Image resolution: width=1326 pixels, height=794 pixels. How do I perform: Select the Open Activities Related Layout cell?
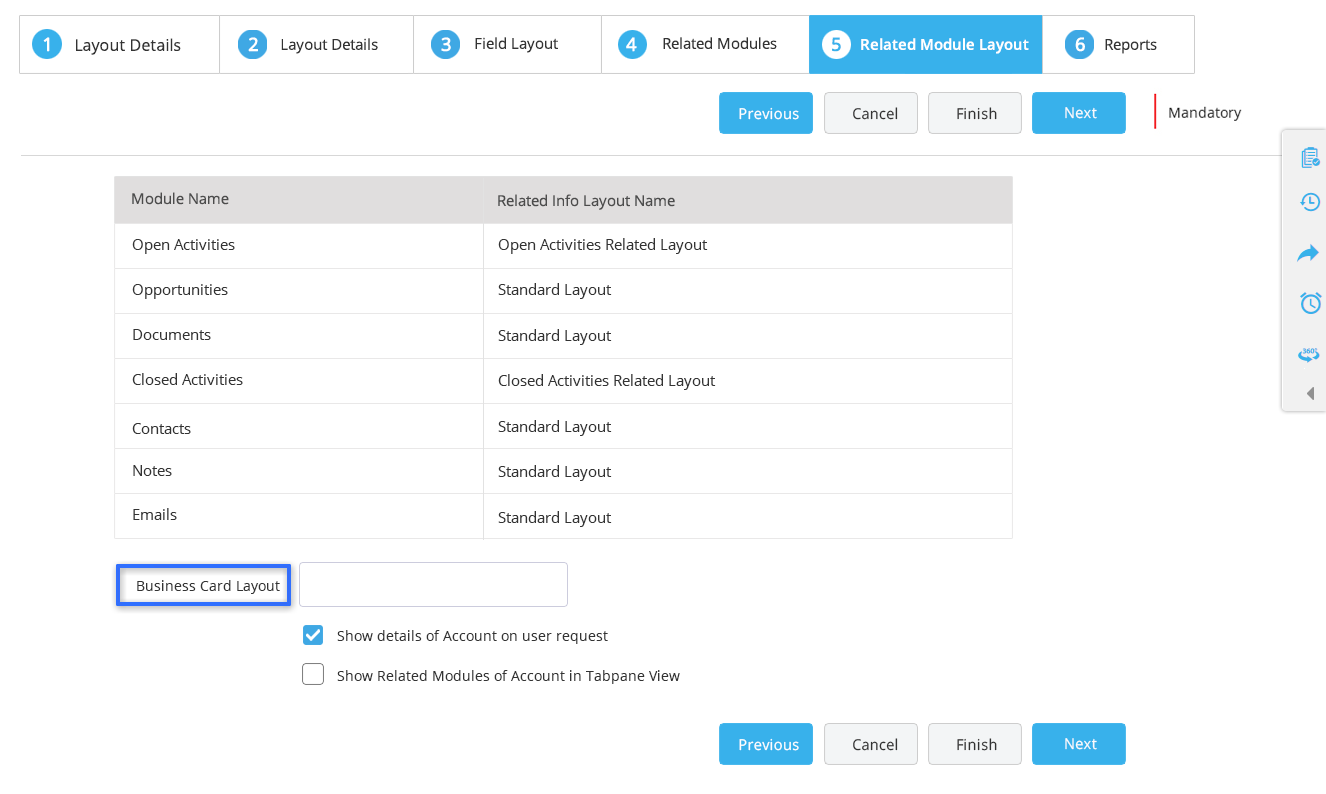[x=602, y=244]
